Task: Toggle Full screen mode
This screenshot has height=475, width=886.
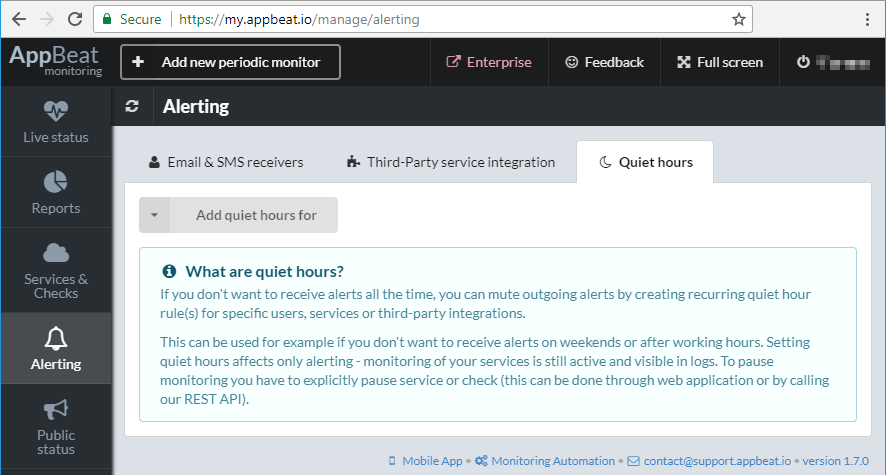Action: (x=720, y=62)
